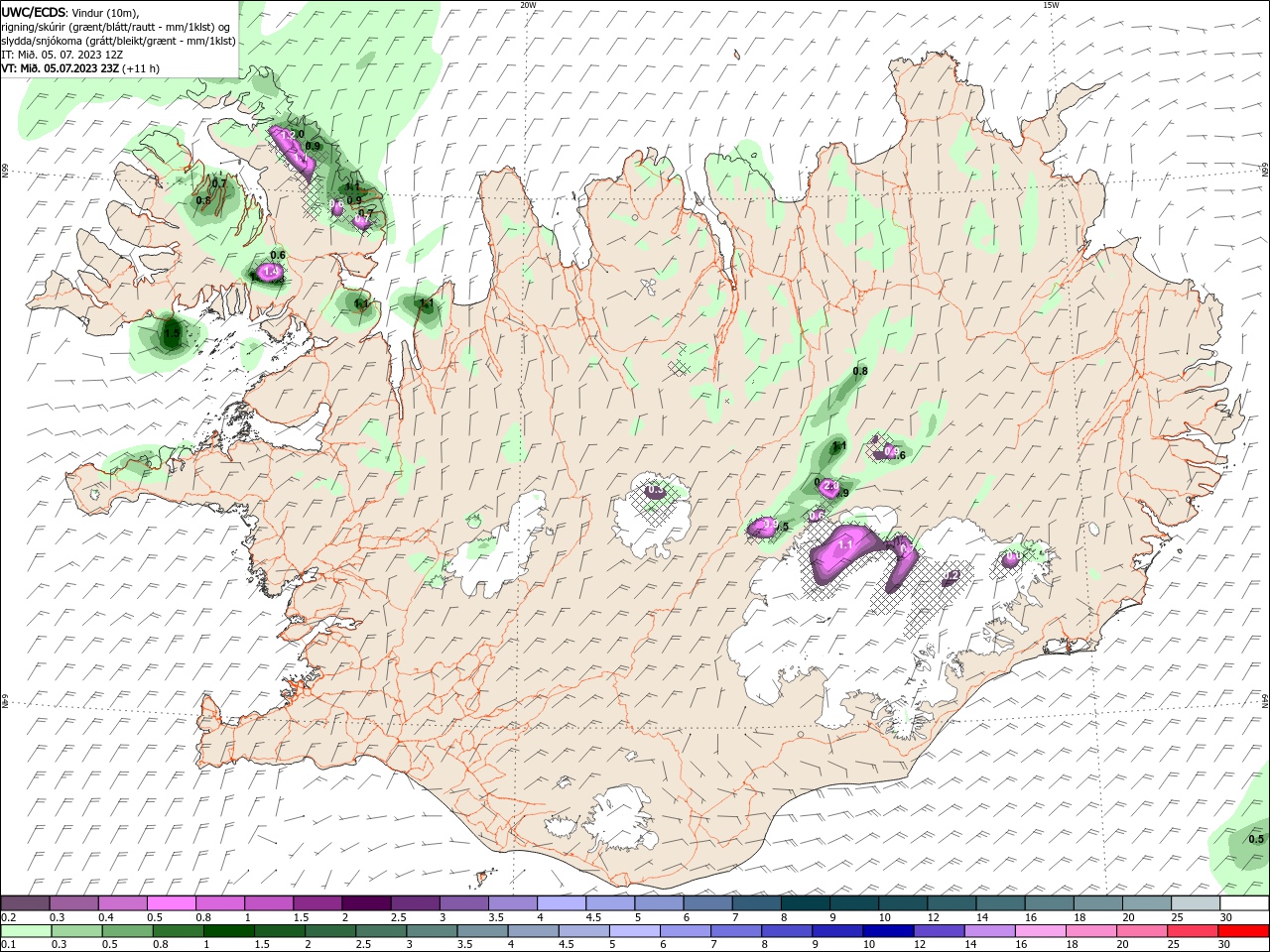Select the 'rigning/skúrir' legend line
The width and height of the screenshot is (1270, 952).
(118, 26)
